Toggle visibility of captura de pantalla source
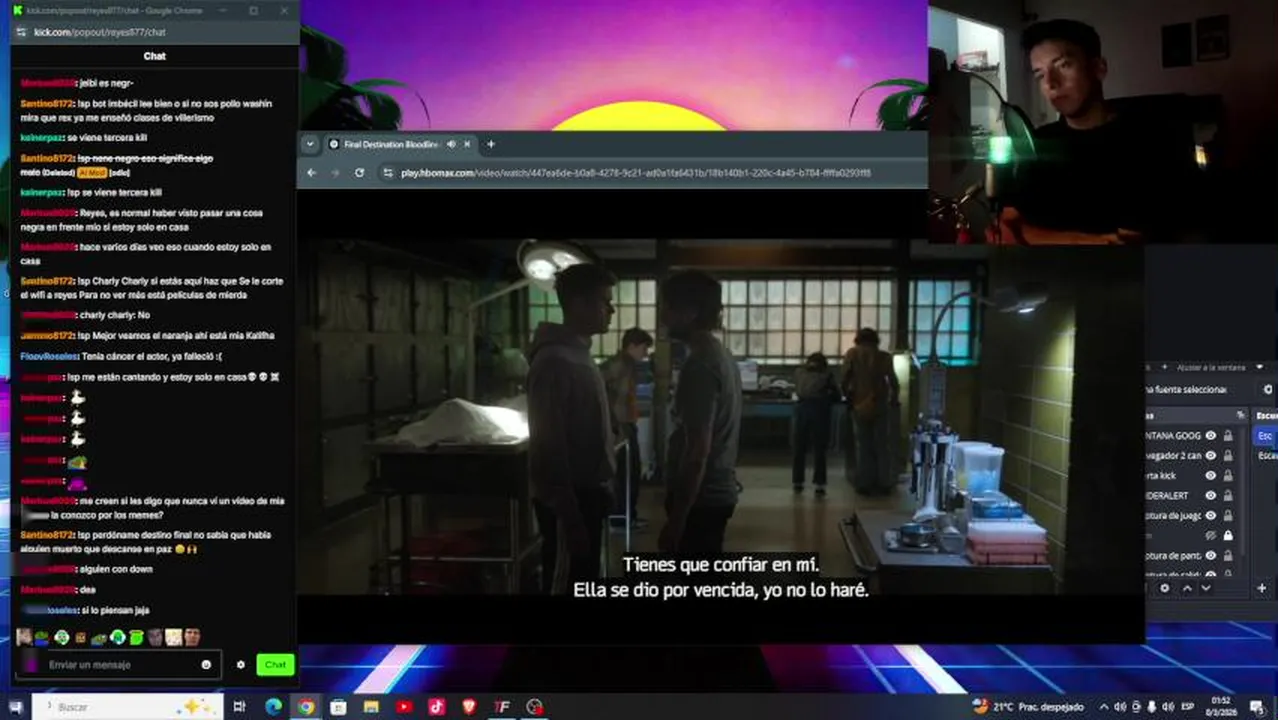Screen dimensions: 1278x720 (x=1211, y=556)
